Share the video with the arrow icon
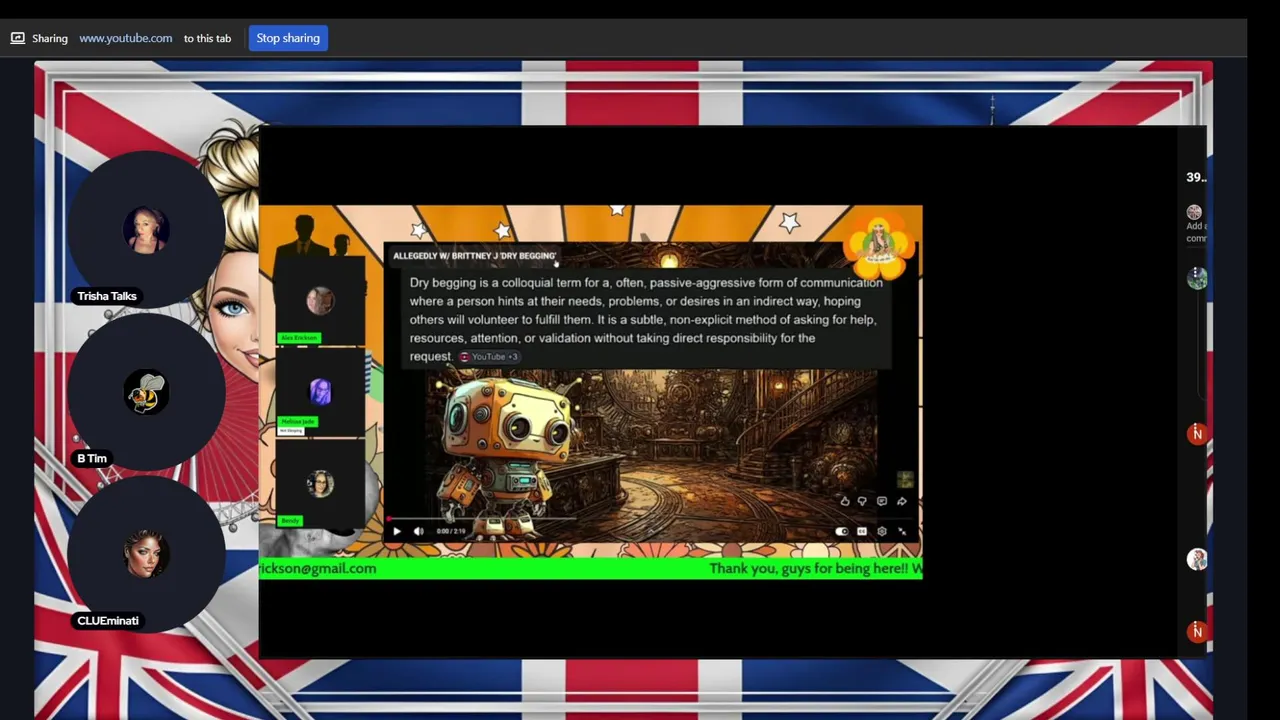The image size is (1280, 720). click(902, 501)
